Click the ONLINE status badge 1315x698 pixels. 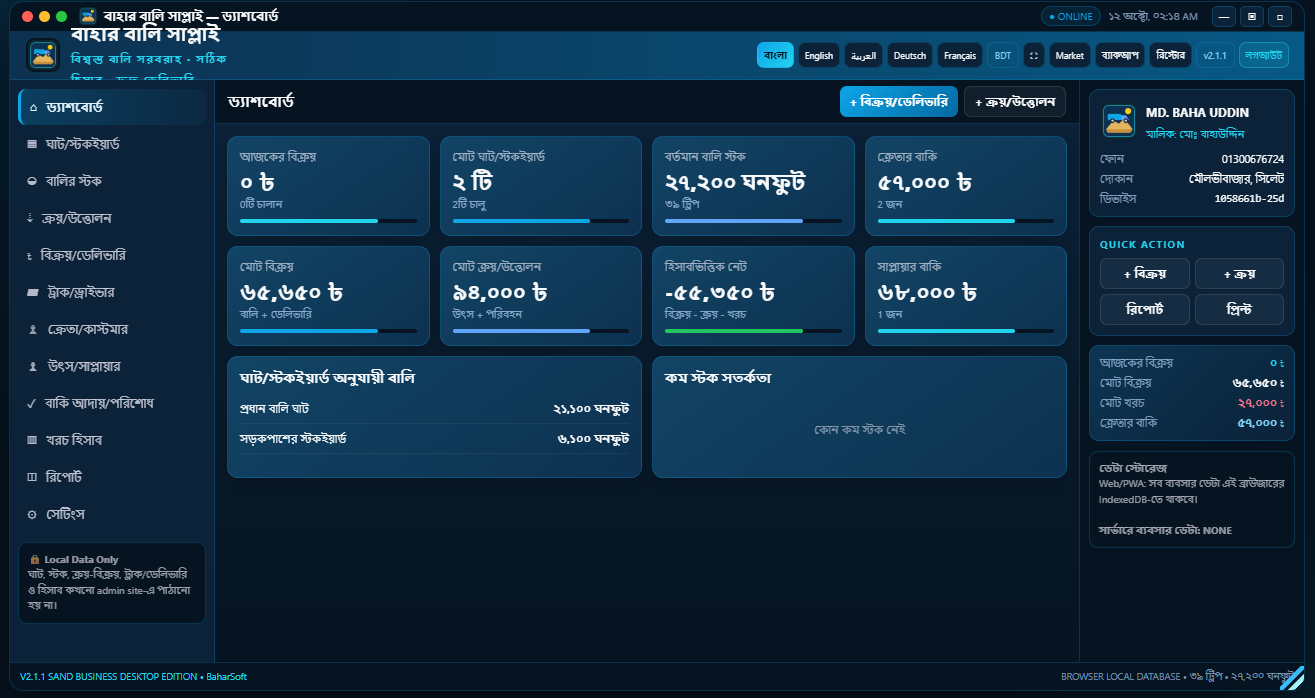coord(1071,16)
